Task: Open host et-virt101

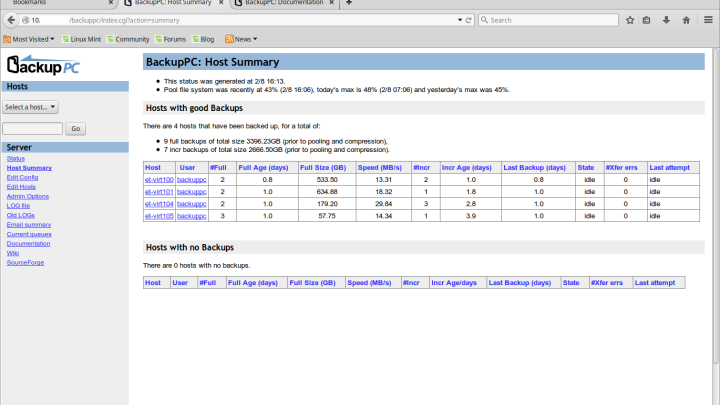Action: click(159, 191)
